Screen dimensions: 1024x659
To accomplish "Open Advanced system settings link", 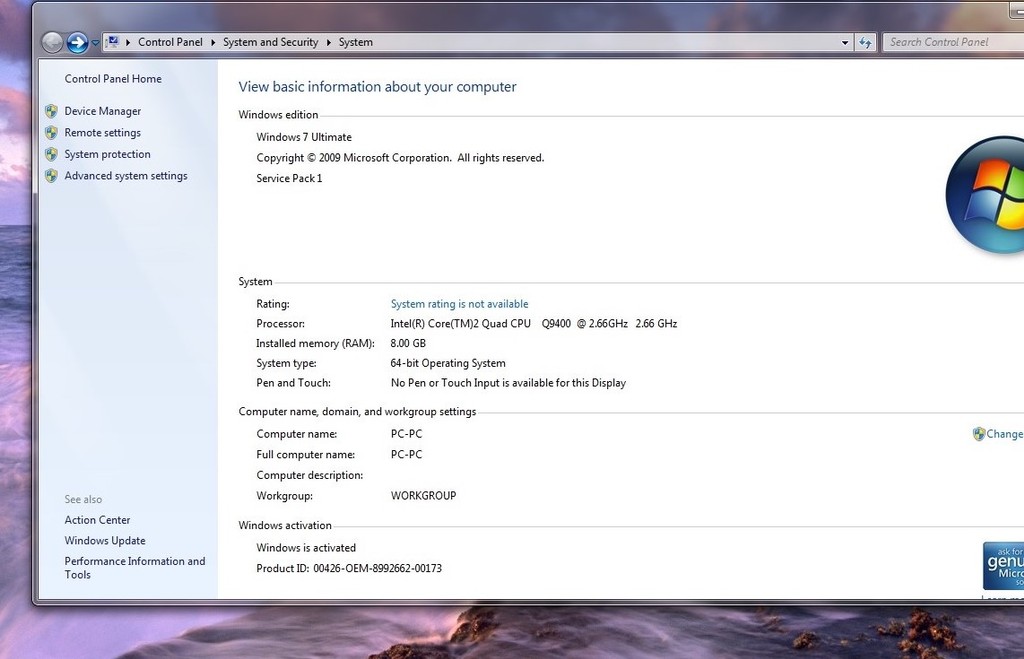I will point(125,176).
